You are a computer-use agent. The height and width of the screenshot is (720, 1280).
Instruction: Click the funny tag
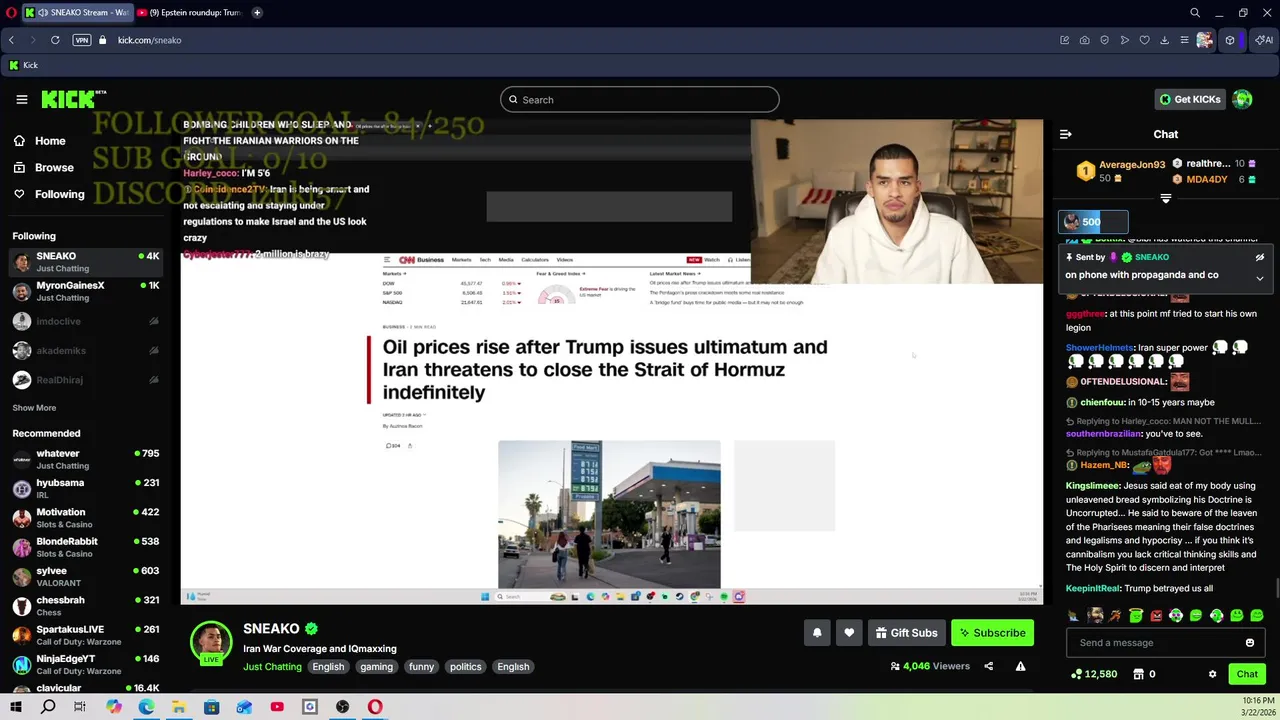click(421, 667)
